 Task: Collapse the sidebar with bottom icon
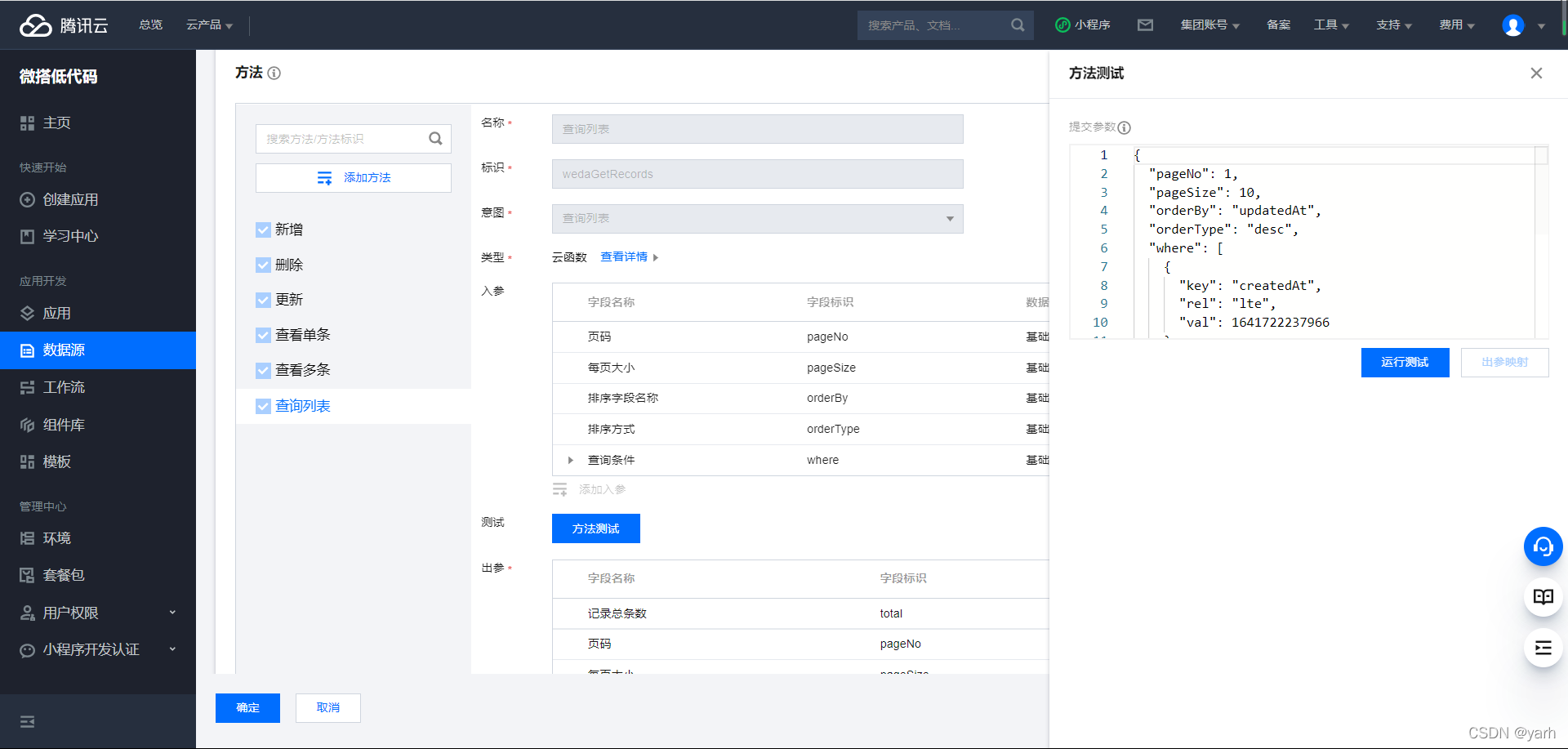click(27, 721)
